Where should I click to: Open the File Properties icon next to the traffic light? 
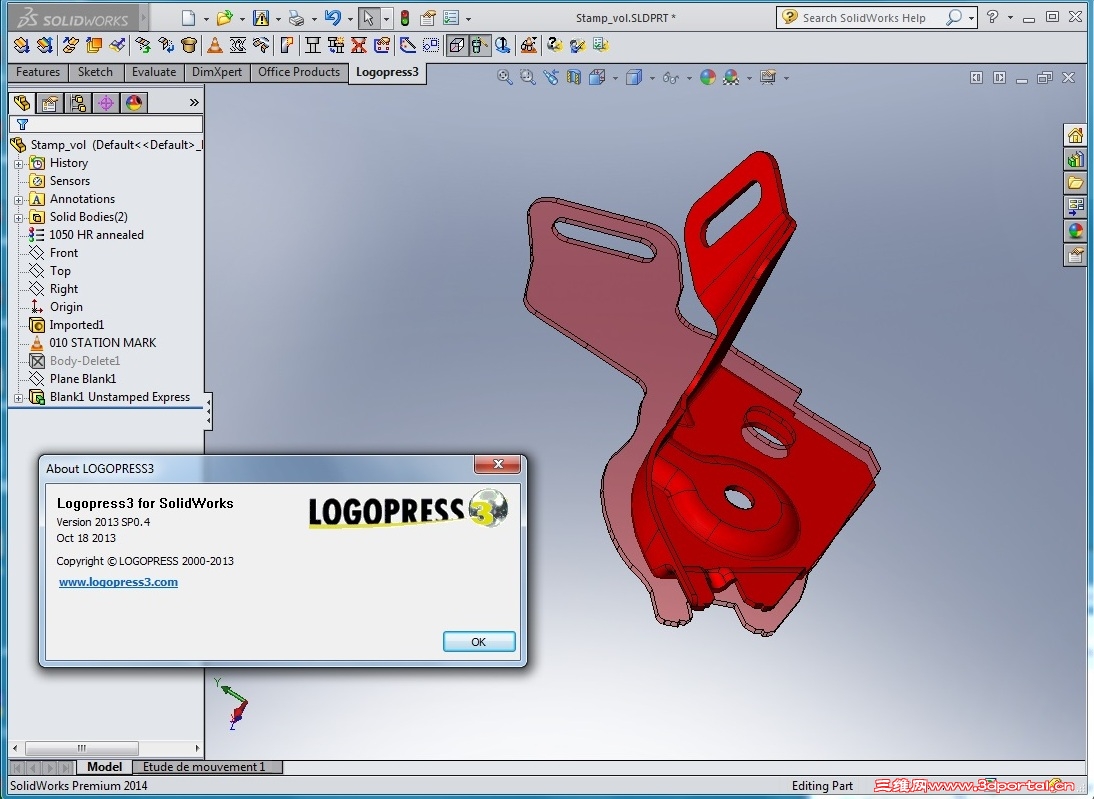(x=428, y=17)
